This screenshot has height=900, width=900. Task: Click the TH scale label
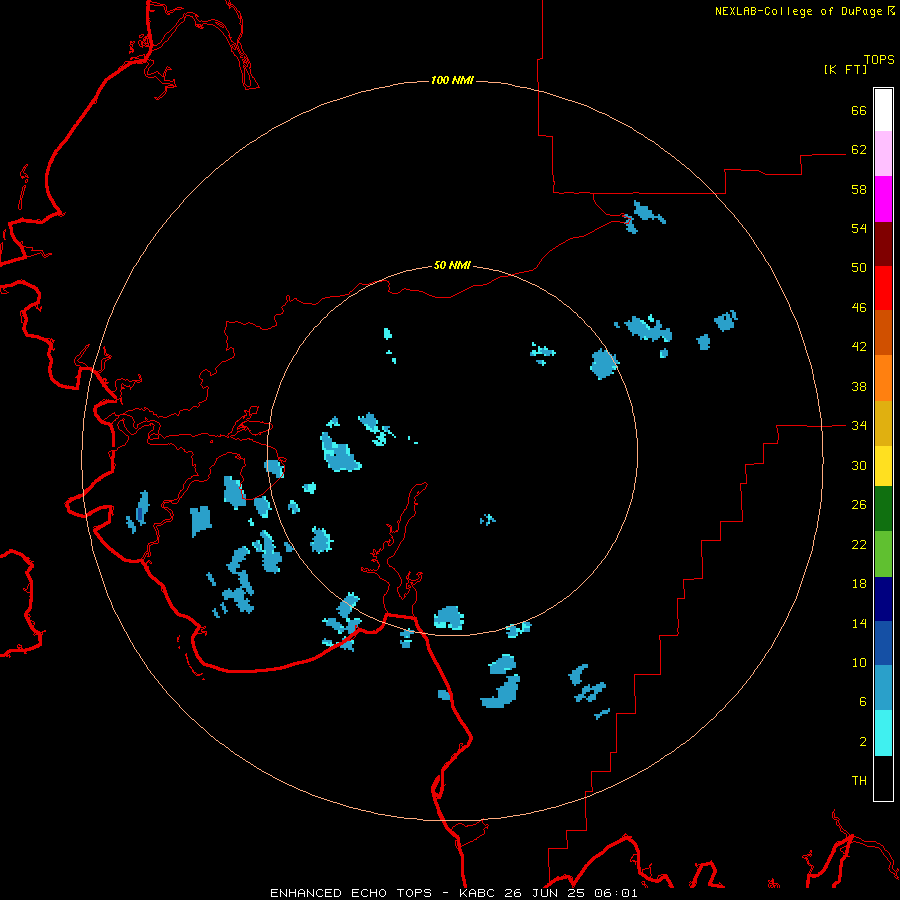(859, 781)
